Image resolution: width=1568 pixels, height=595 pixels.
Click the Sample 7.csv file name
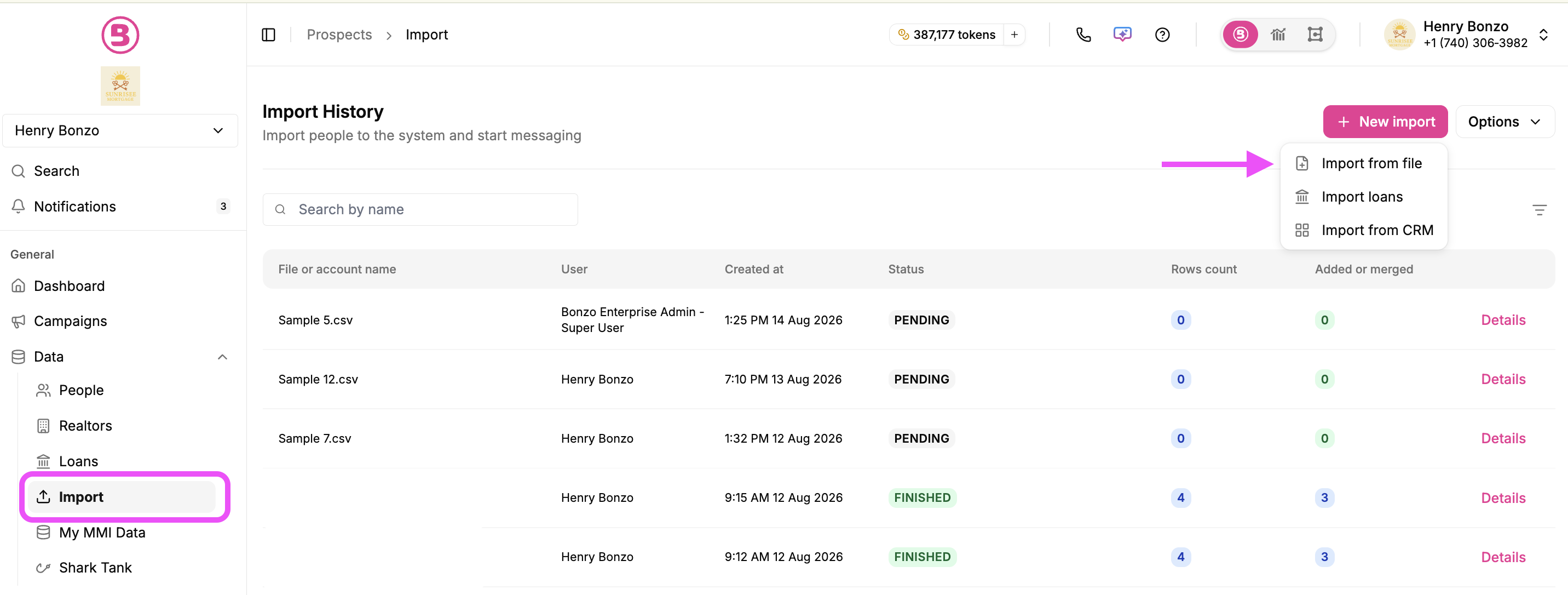tap(315, 438)
